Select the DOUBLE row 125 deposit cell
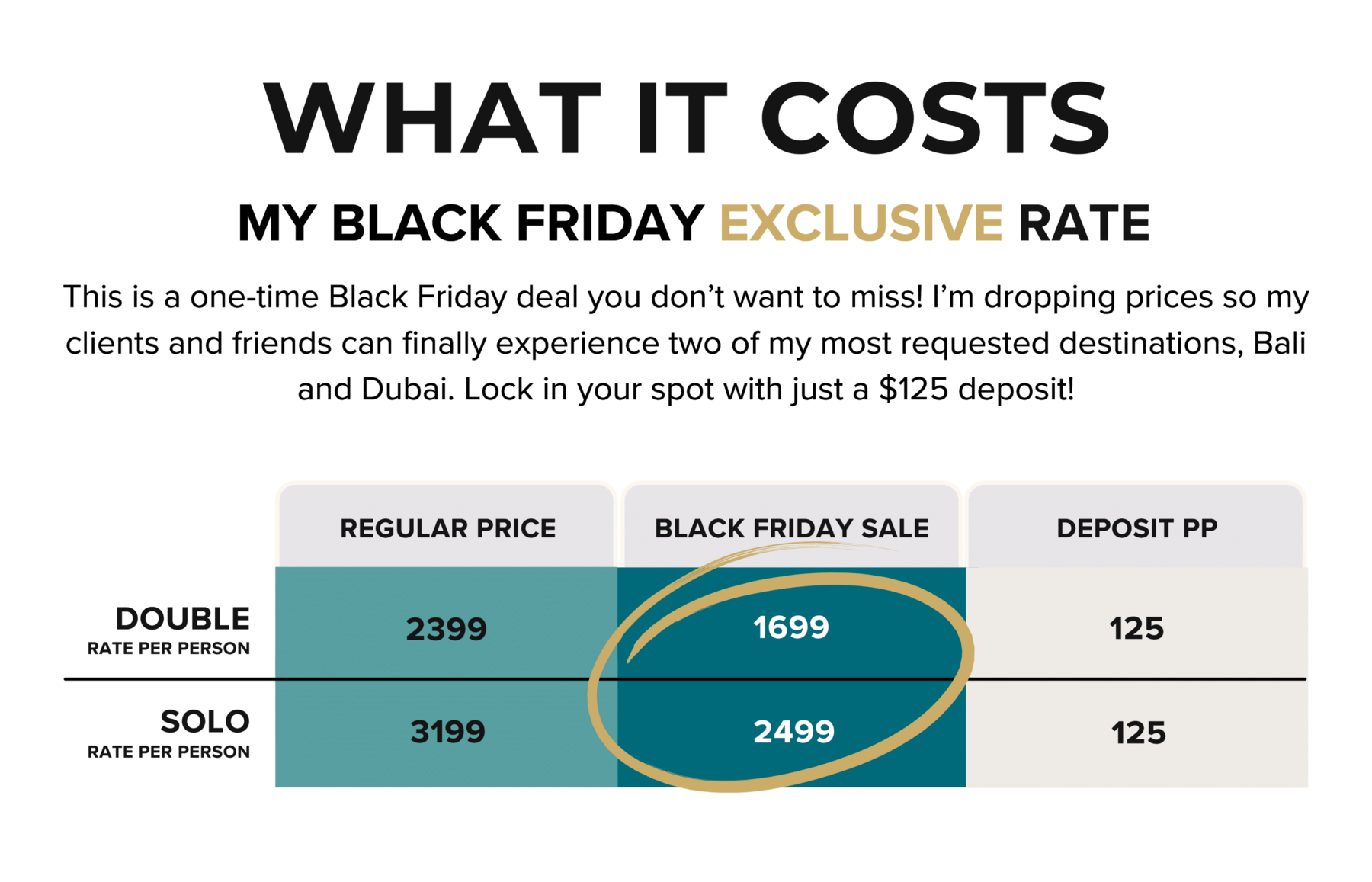Screen dimensions: 1372x882 click(x=1136, y=629)
